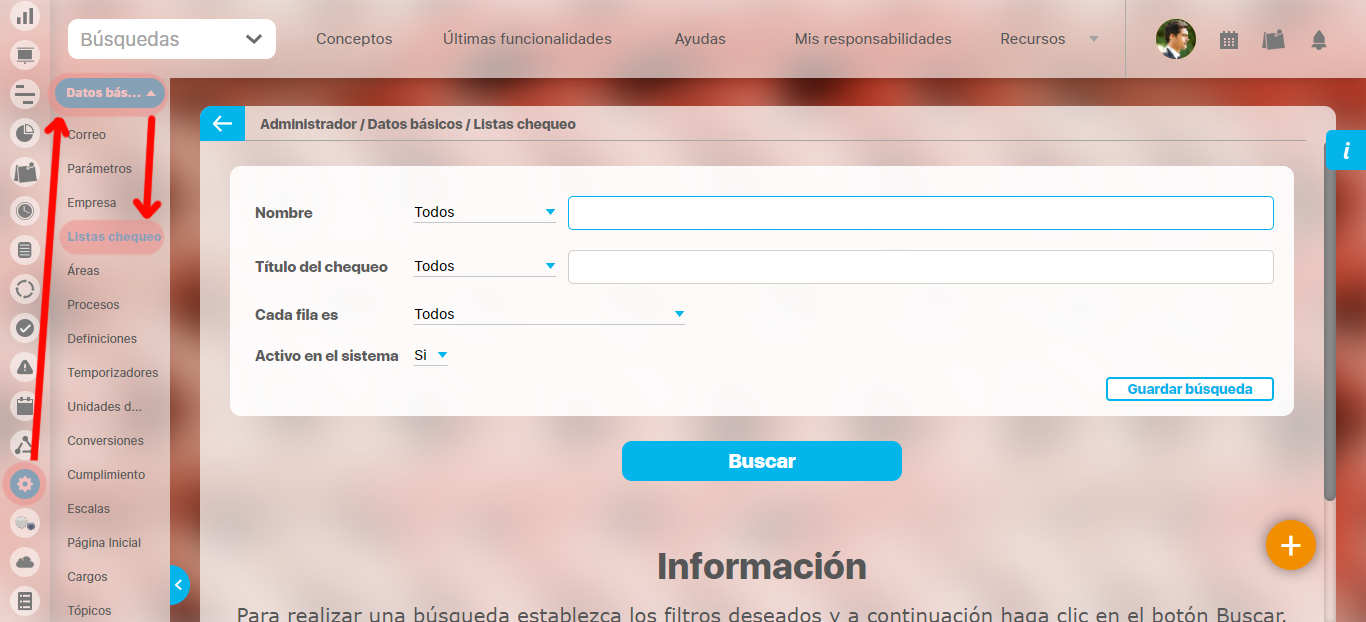This screenshot has width=1366, height=622.
Task: Select Áreas in the side menu
Action: pos(83,271)
